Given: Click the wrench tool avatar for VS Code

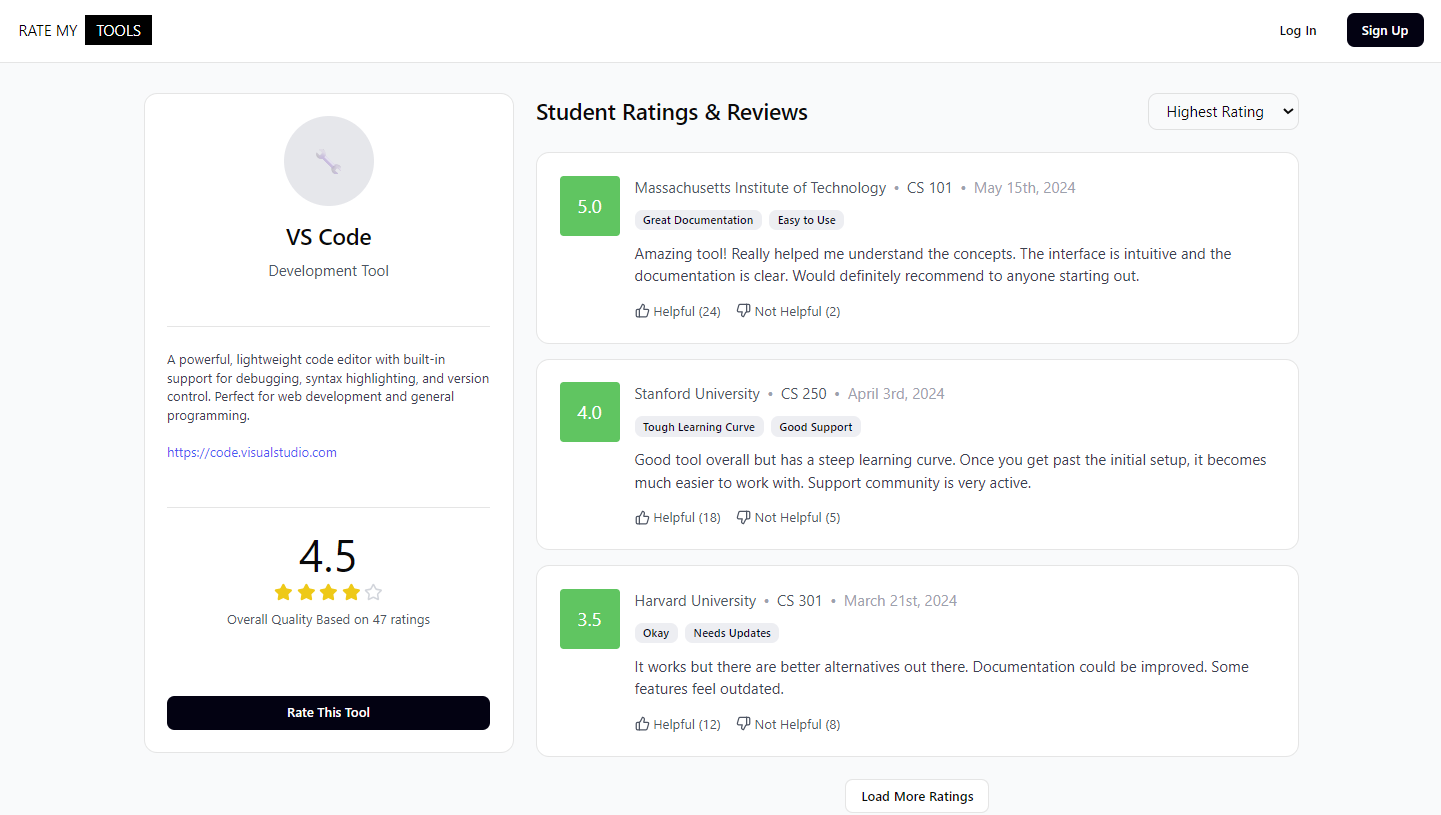Looking at the screenshot, I should tap(328, 160).
